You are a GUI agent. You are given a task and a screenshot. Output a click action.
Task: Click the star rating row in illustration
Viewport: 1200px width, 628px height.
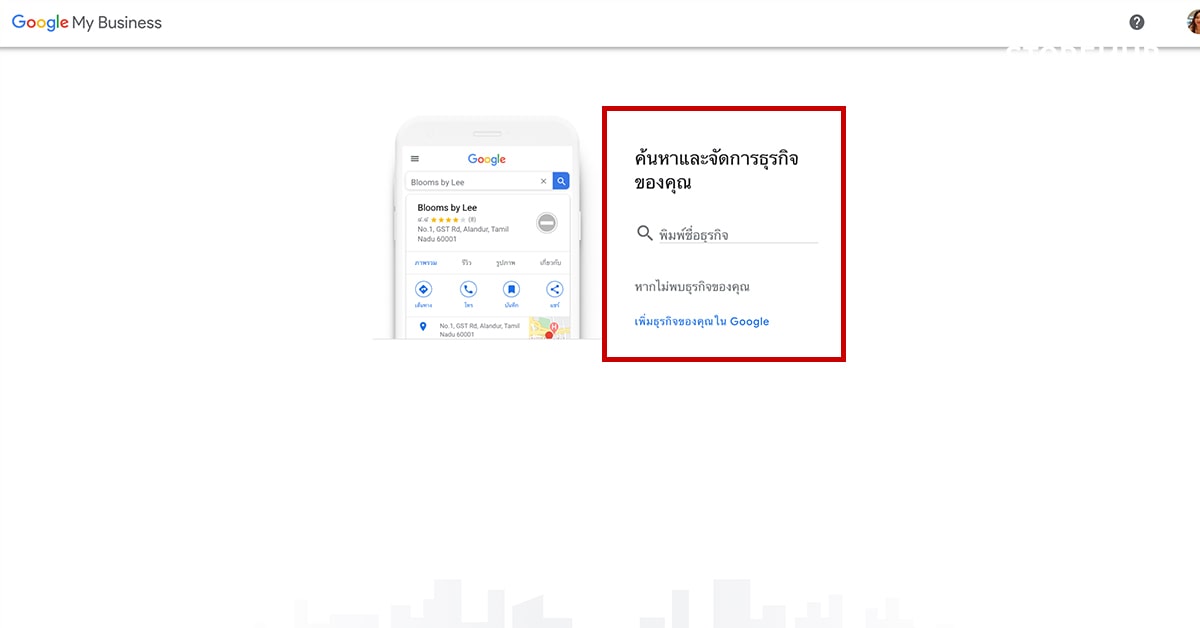click(447, 219)
